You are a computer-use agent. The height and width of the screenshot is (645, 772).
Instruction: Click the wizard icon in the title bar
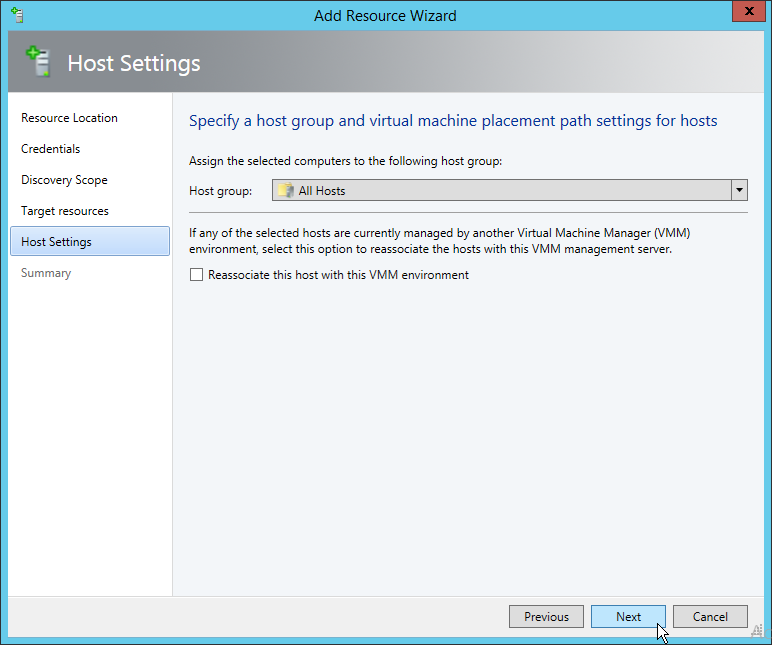[17, 15]
